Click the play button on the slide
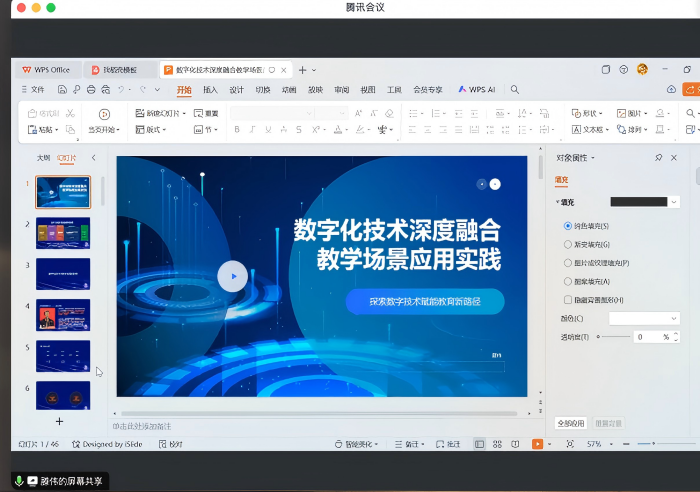700x492 pixels. coord(232,276)
